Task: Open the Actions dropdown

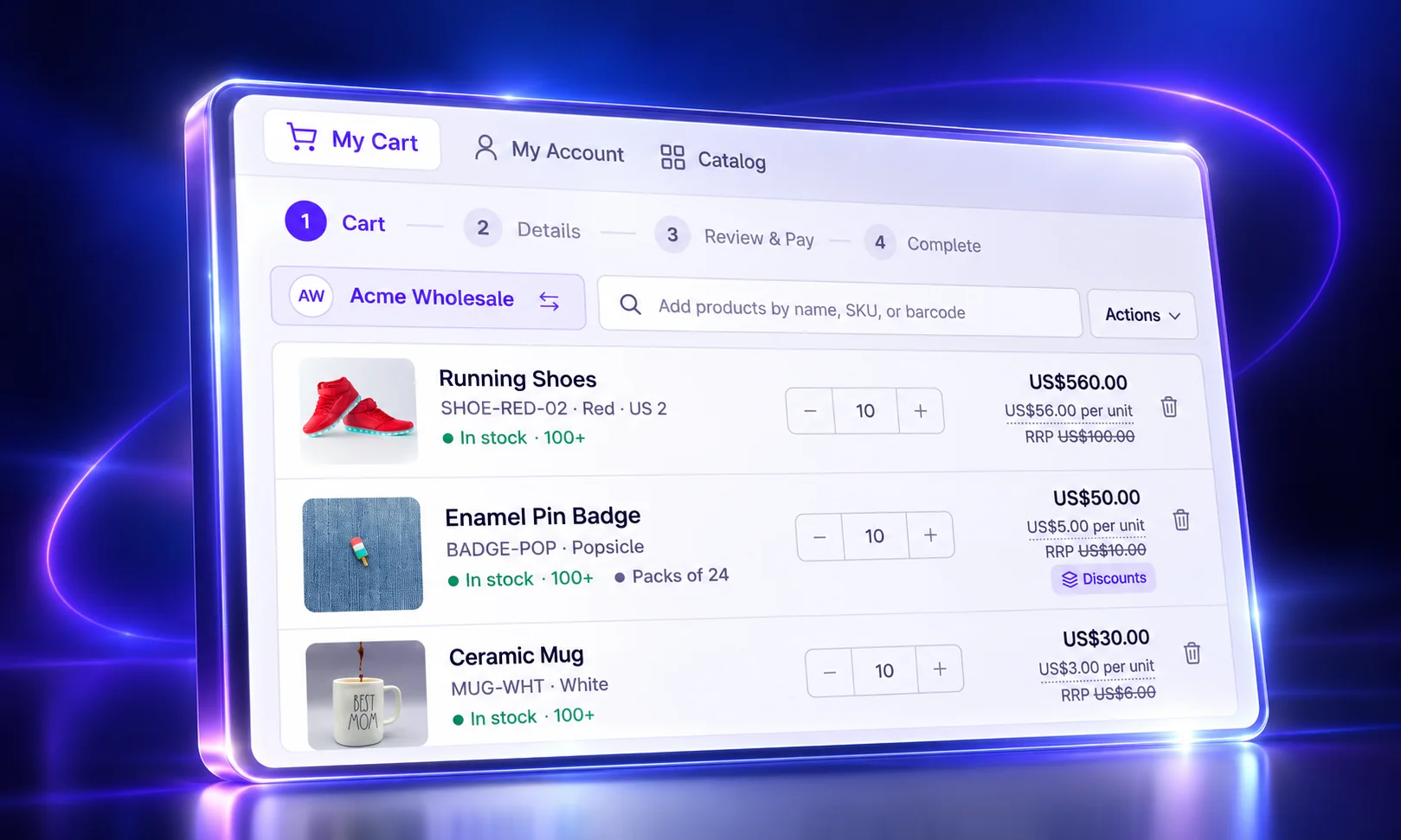Action: (1142, 315)
